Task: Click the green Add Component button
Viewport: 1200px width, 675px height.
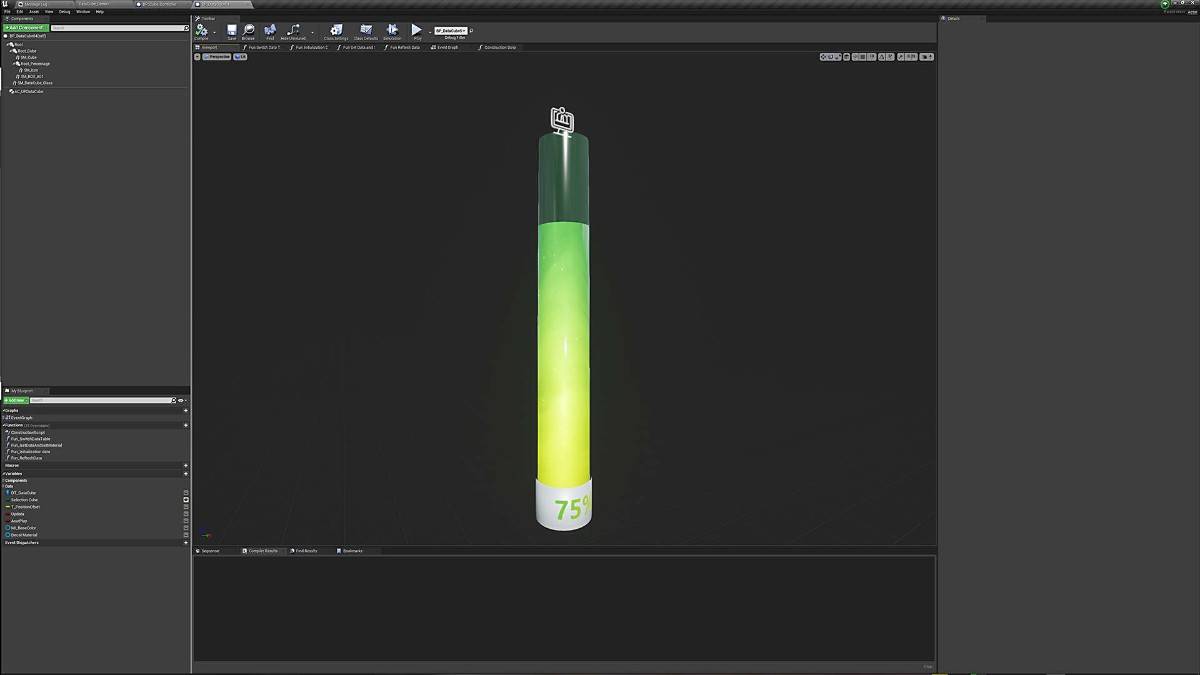Action: [x=25, y=28]
